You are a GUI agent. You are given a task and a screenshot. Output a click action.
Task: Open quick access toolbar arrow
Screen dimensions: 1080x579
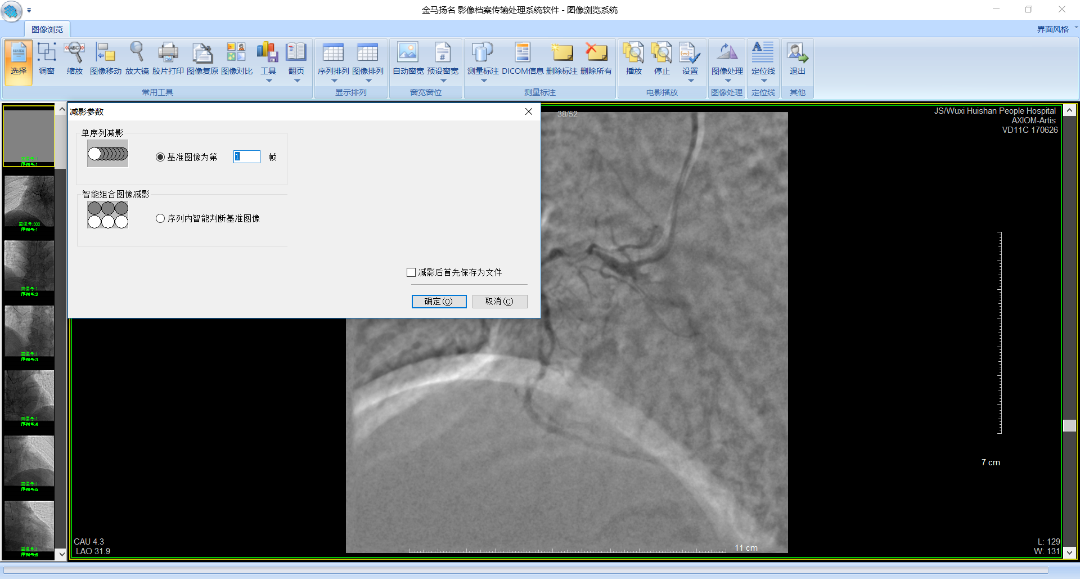coord(29,10)
